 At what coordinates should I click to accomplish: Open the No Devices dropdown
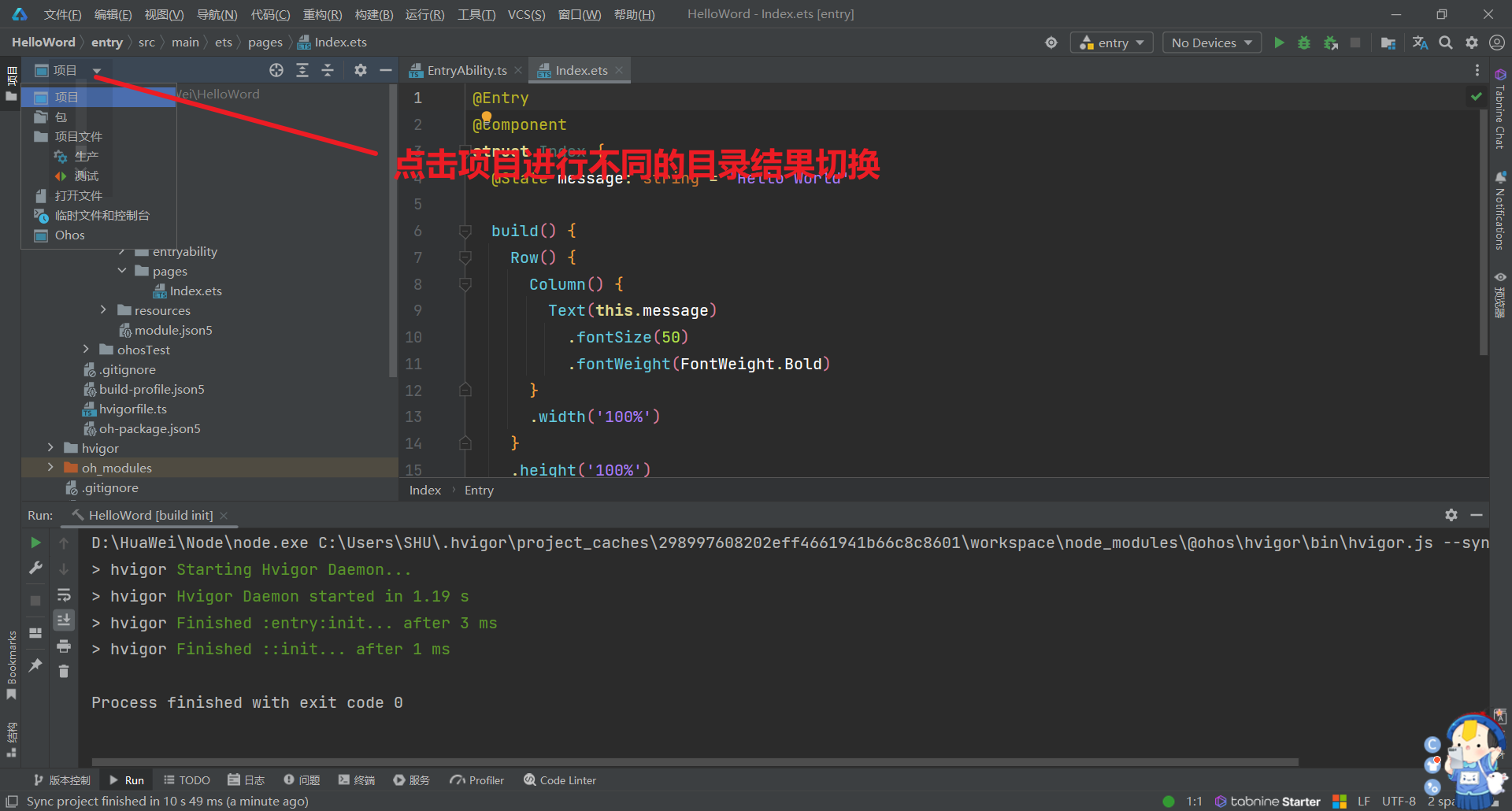1212,43
